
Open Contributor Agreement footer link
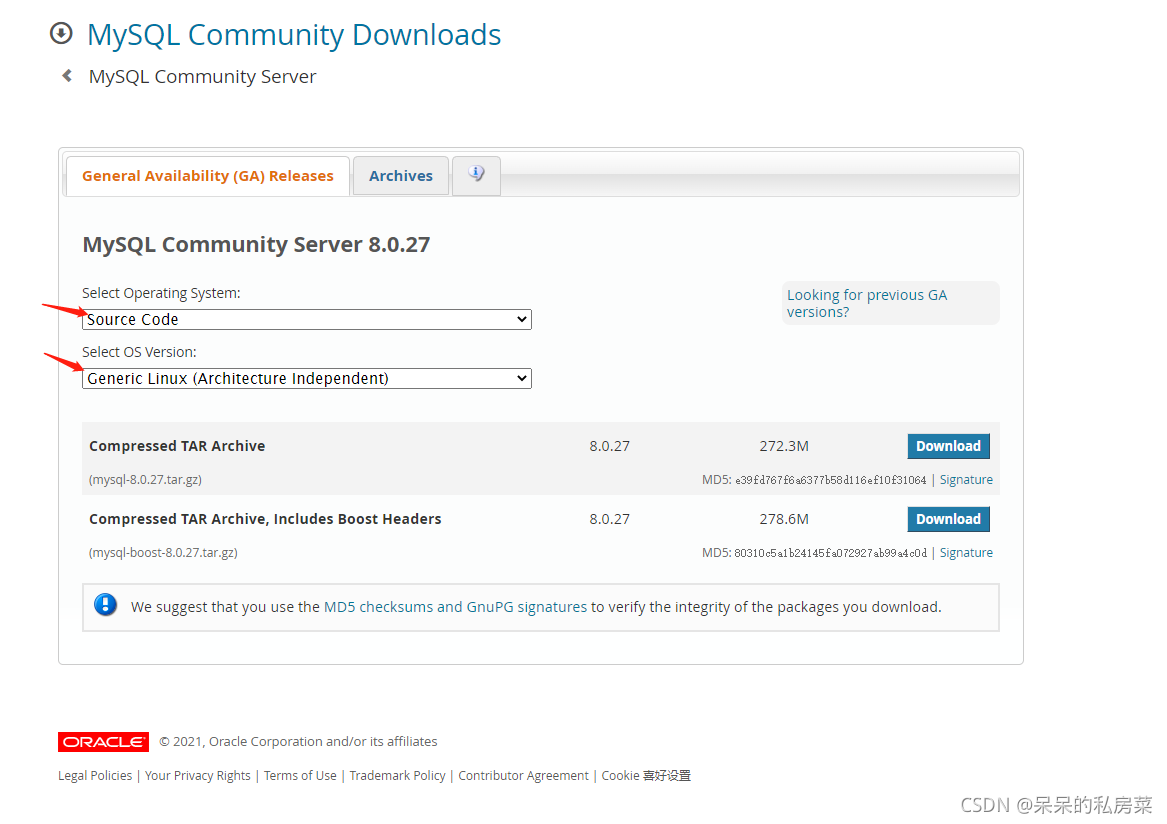tap(523, 776)
